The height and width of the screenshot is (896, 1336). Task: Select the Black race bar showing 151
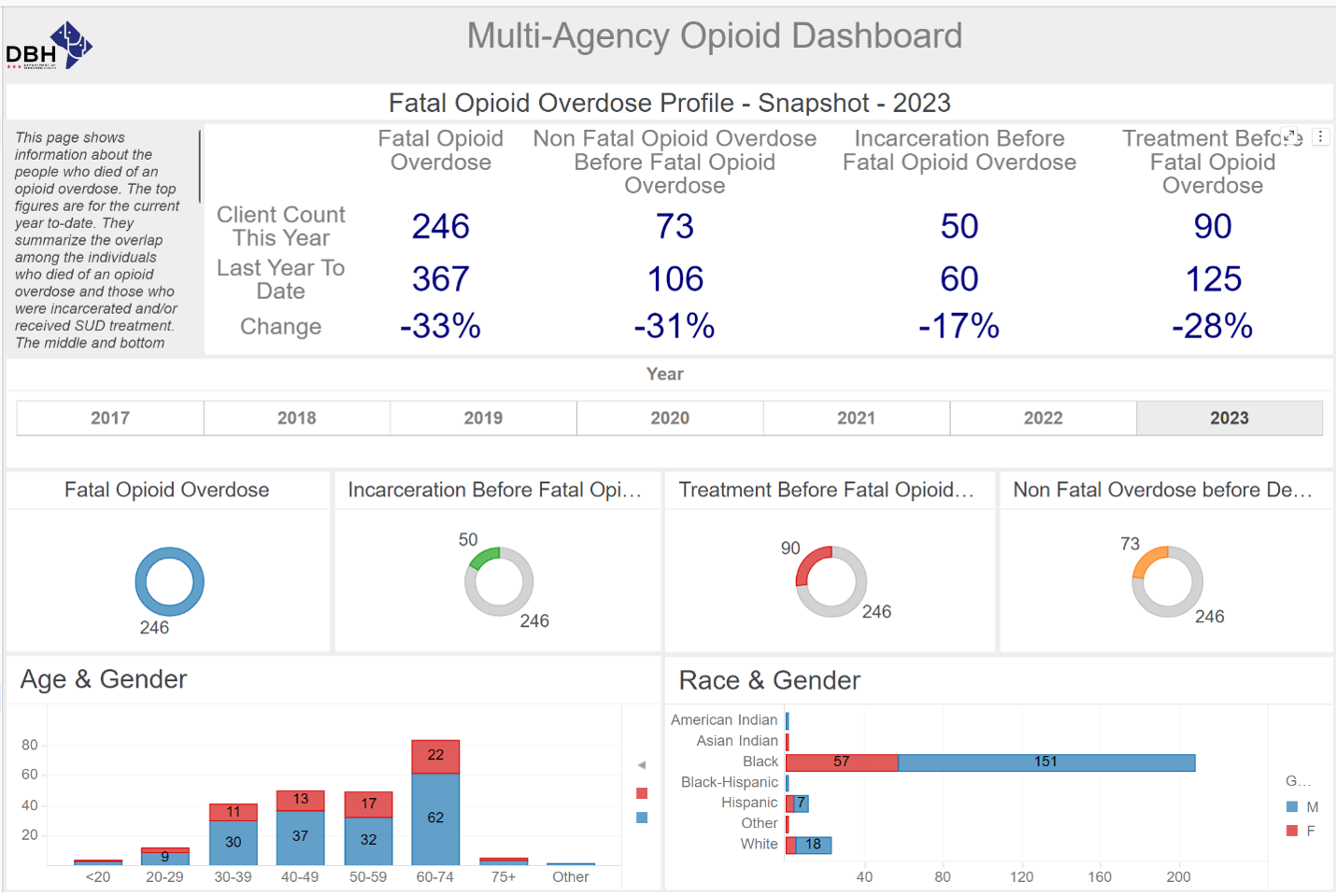(1046, 762)
